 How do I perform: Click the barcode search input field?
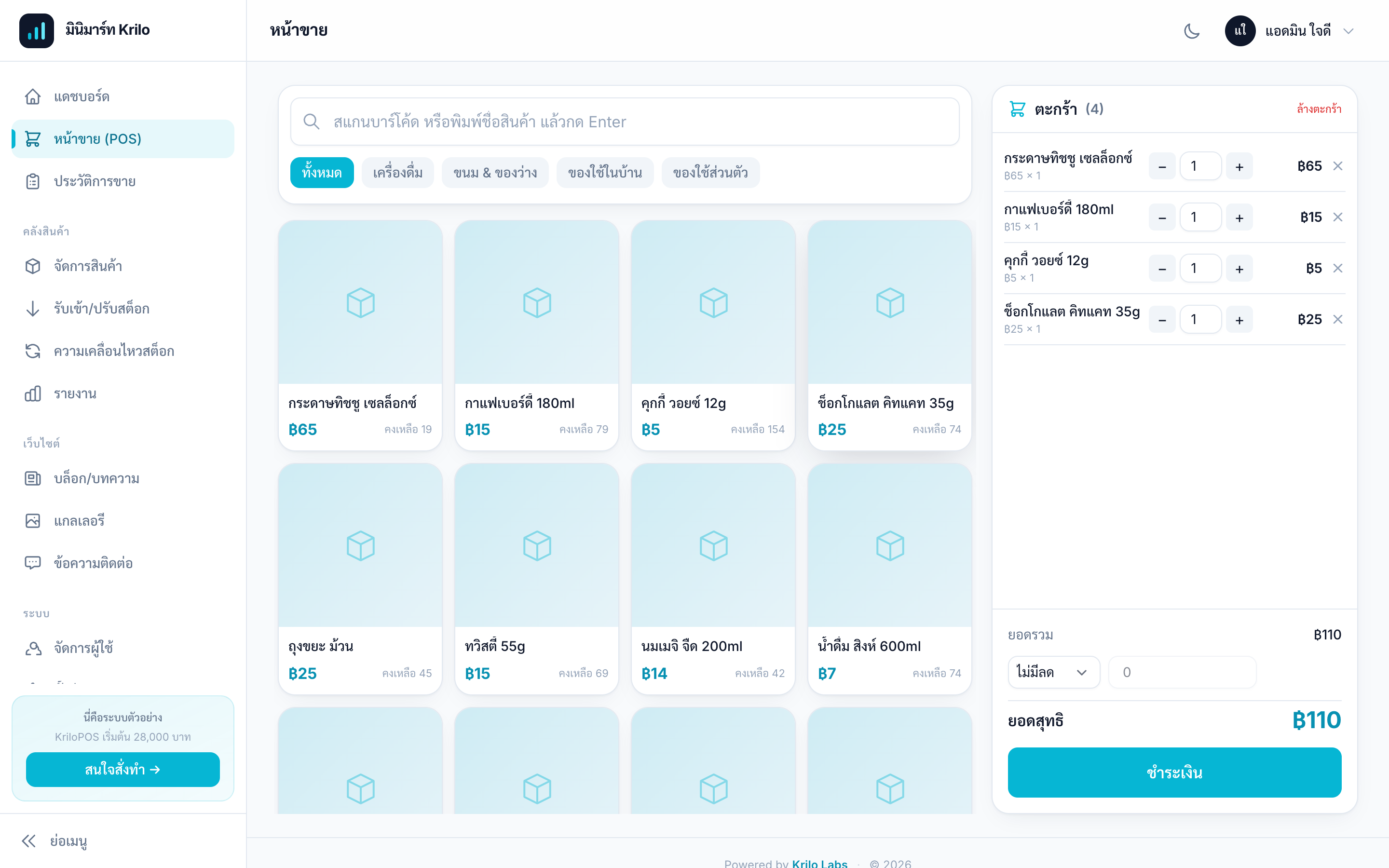click(x=625, y=122)
